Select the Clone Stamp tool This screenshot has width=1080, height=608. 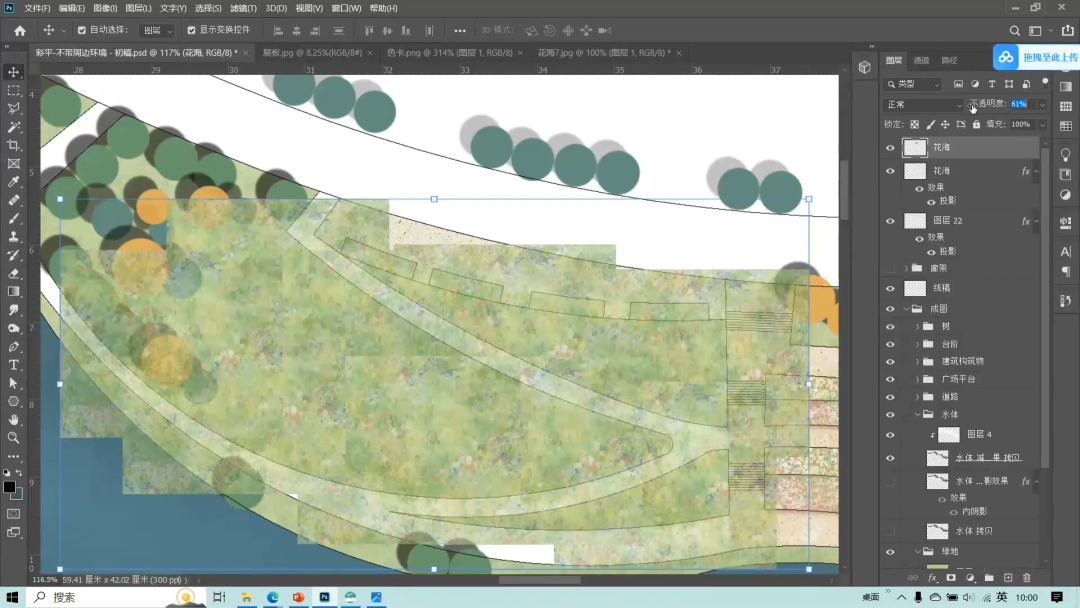tap(13, 237)
